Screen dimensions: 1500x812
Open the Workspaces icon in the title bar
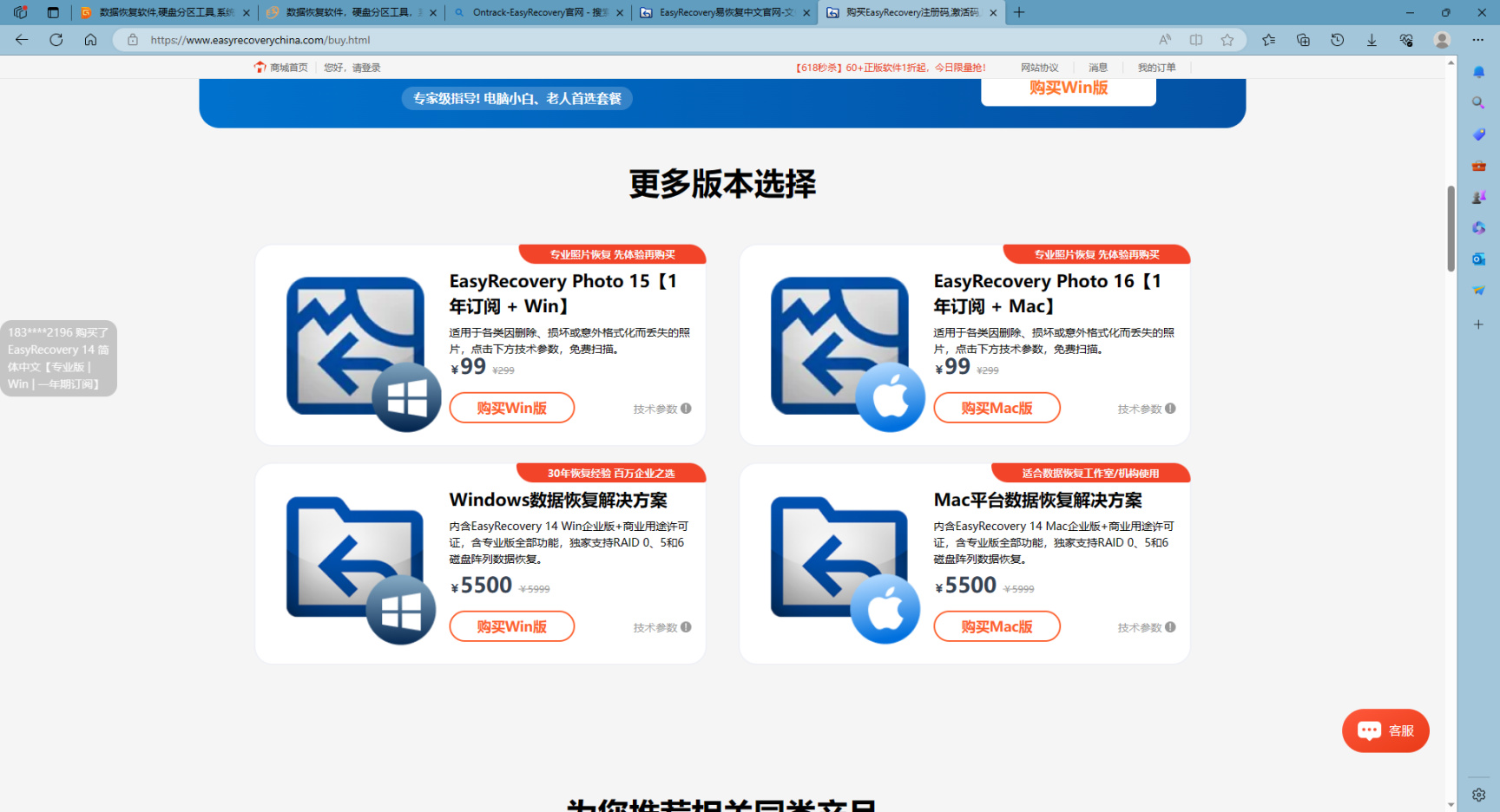[x=21, y=12]
